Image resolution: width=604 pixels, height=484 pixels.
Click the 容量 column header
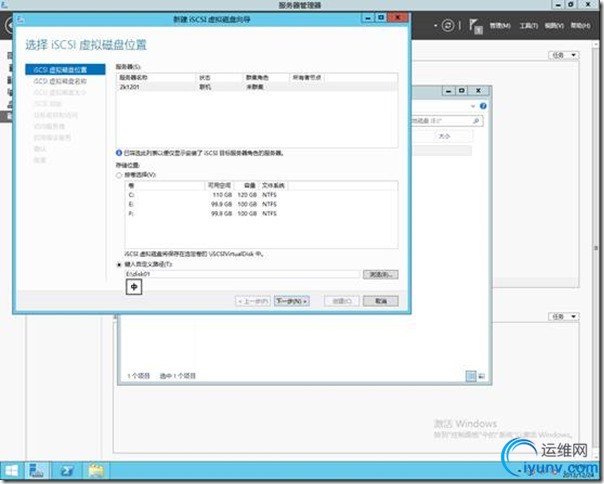tap(247, 185)
